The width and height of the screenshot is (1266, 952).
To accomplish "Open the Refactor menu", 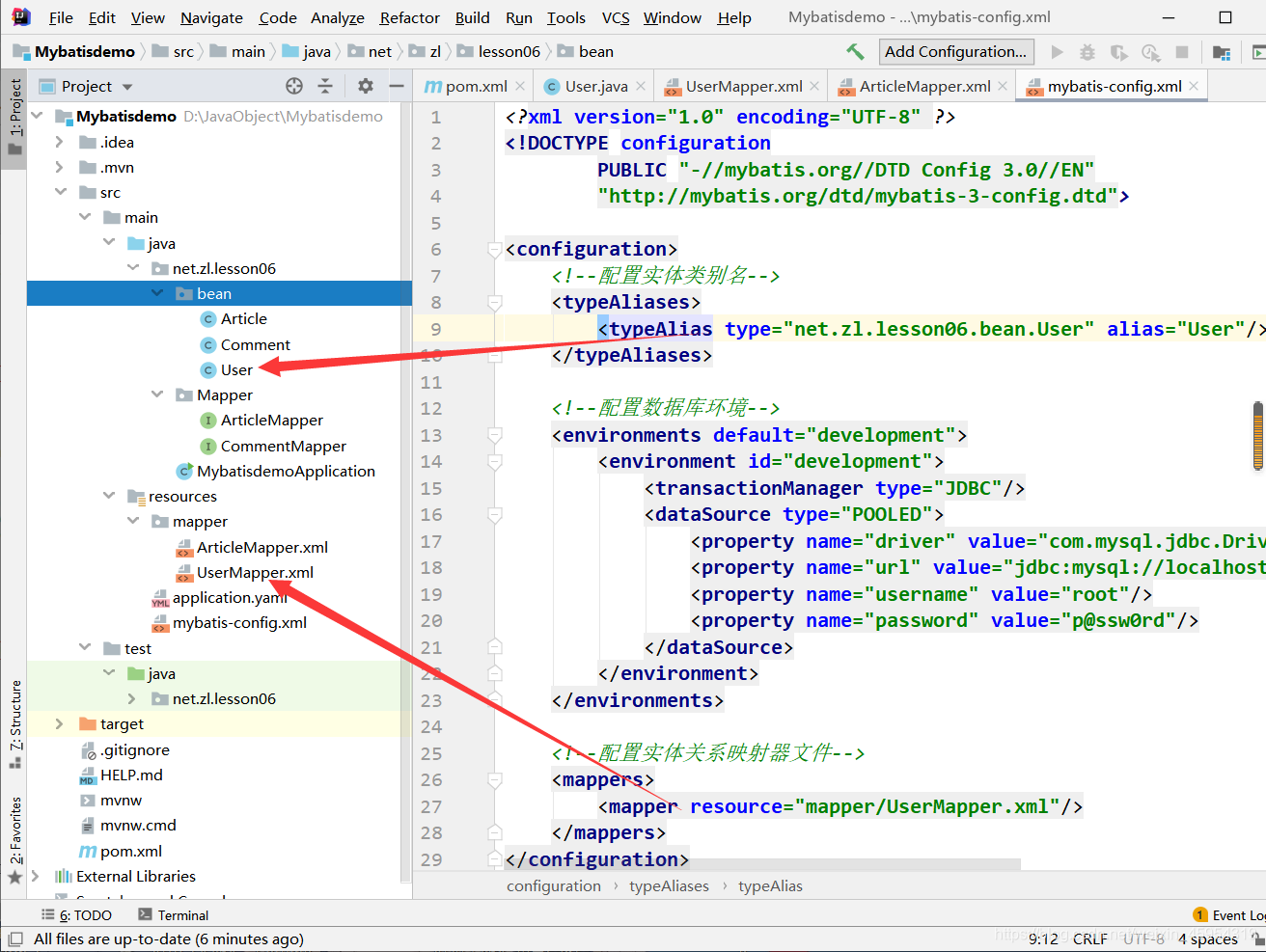I will pos(409,17).
